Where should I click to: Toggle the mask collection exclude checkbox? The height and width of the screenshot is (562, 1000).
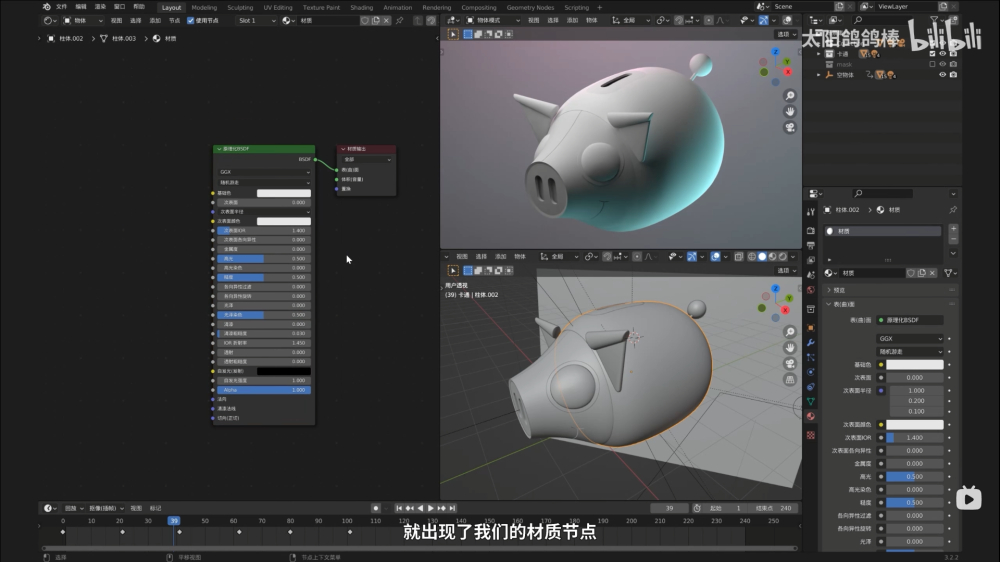932,64
